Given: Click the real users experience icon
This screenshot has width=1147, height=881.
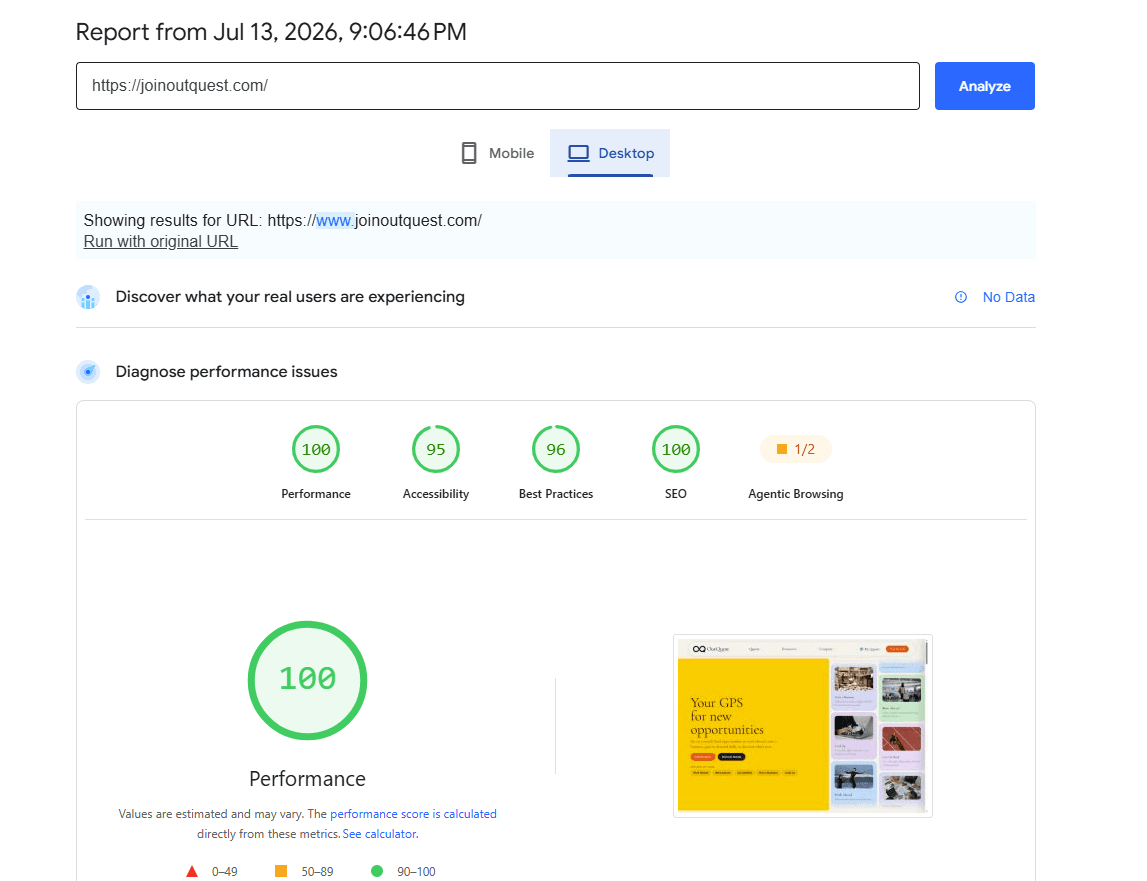Looking at the screenshot, I should (x=88, y=297).
